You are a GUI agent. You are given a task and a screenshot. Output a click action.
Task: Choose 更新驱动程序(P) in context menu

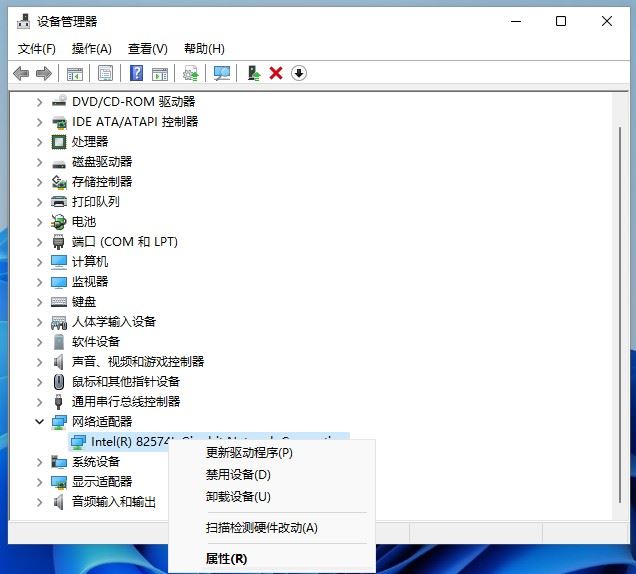tap(249, 452)
